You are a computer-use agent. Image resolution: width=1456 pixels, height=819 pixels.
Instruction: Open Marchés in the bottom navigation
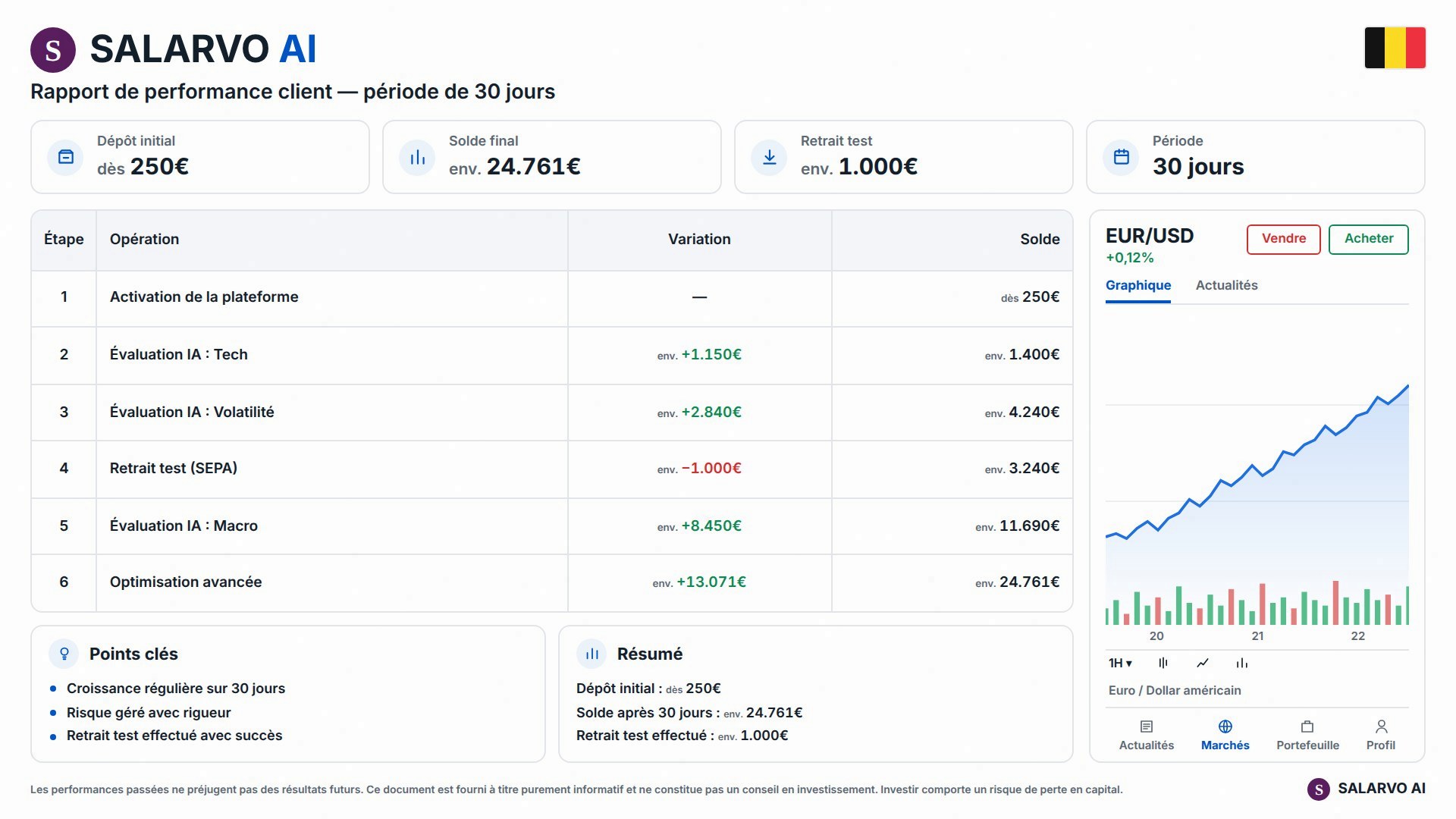[1225, 736]
